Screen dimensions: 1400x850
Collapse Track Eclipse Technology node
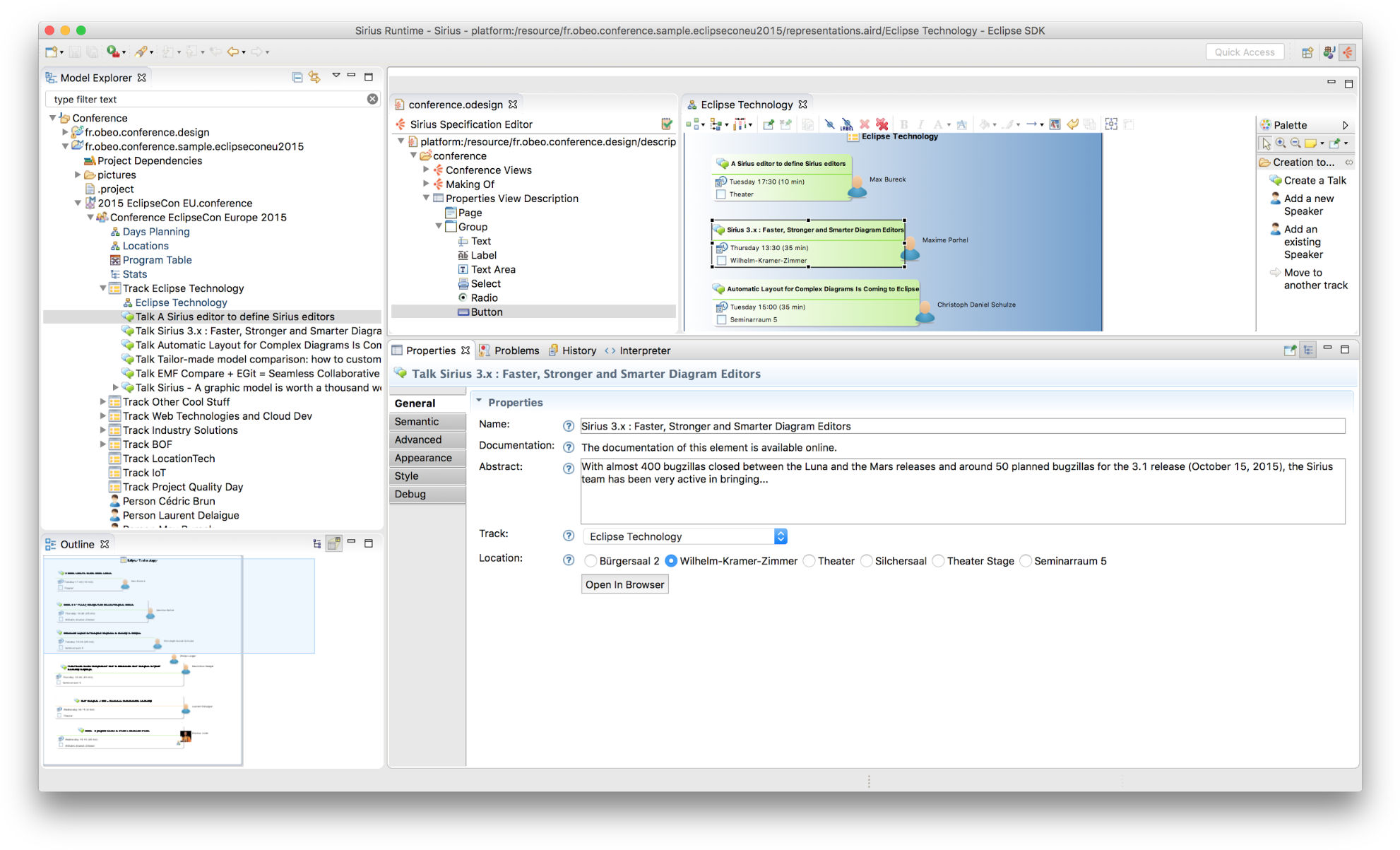pos(103,288)
